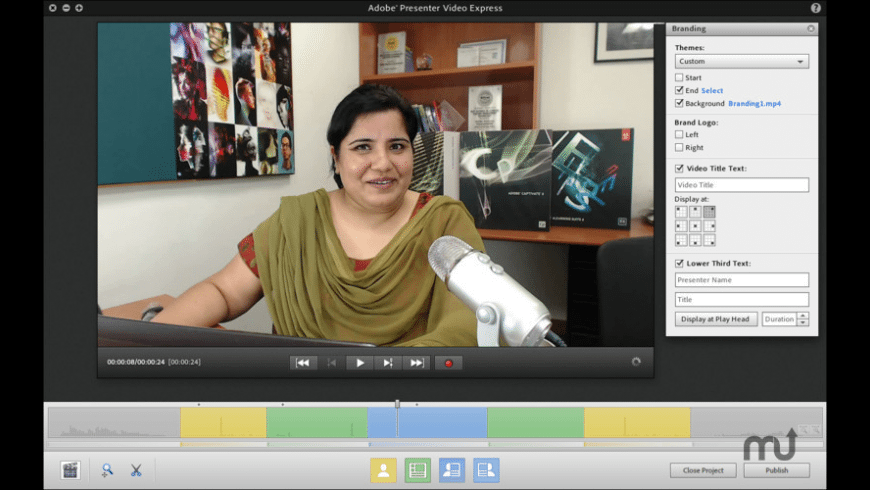Rewind to start of video
The image size is (870, 490).
(x=303, y=363)
